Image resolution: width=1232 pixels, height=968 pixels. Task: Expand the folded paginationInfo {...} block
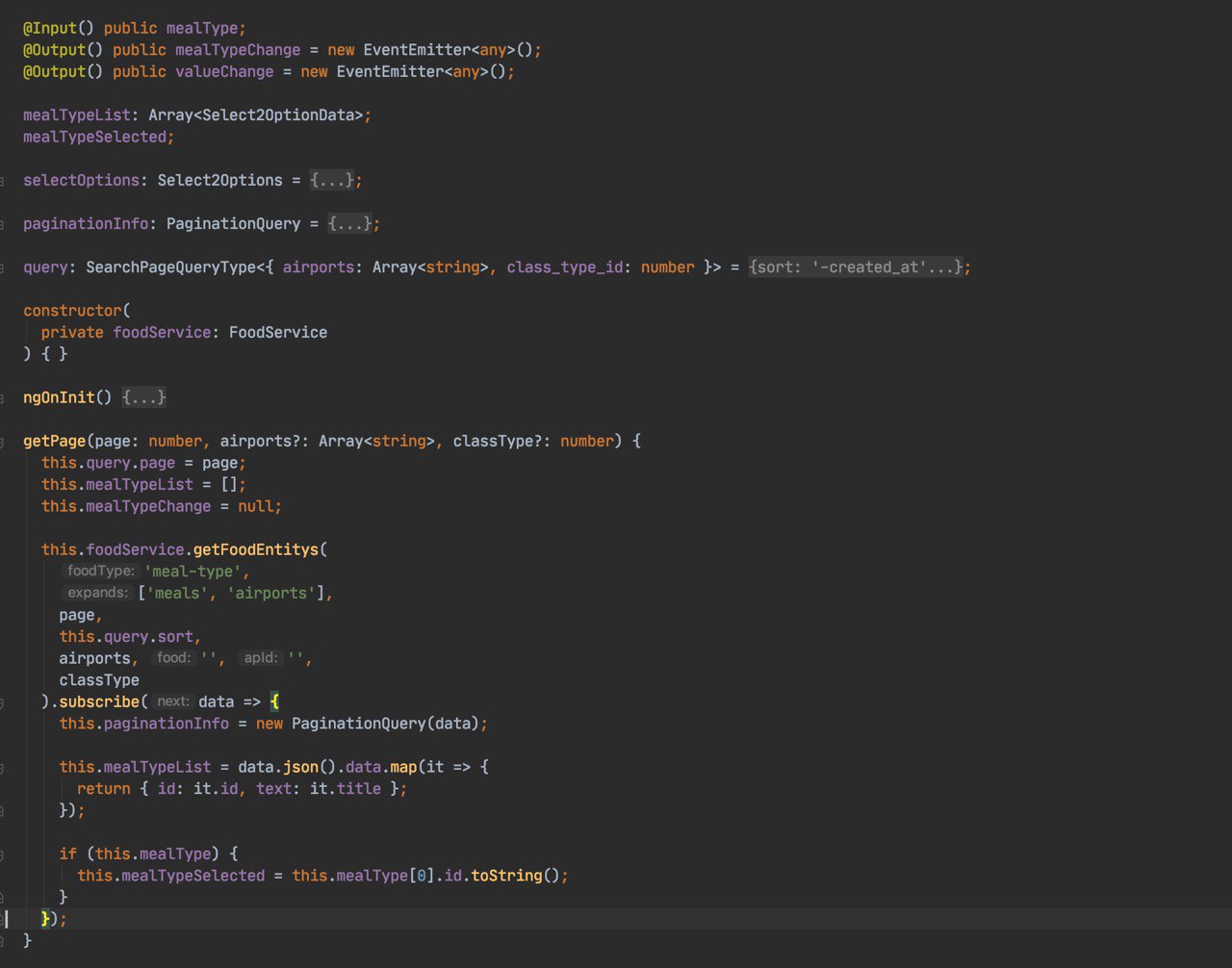(349, 223)
